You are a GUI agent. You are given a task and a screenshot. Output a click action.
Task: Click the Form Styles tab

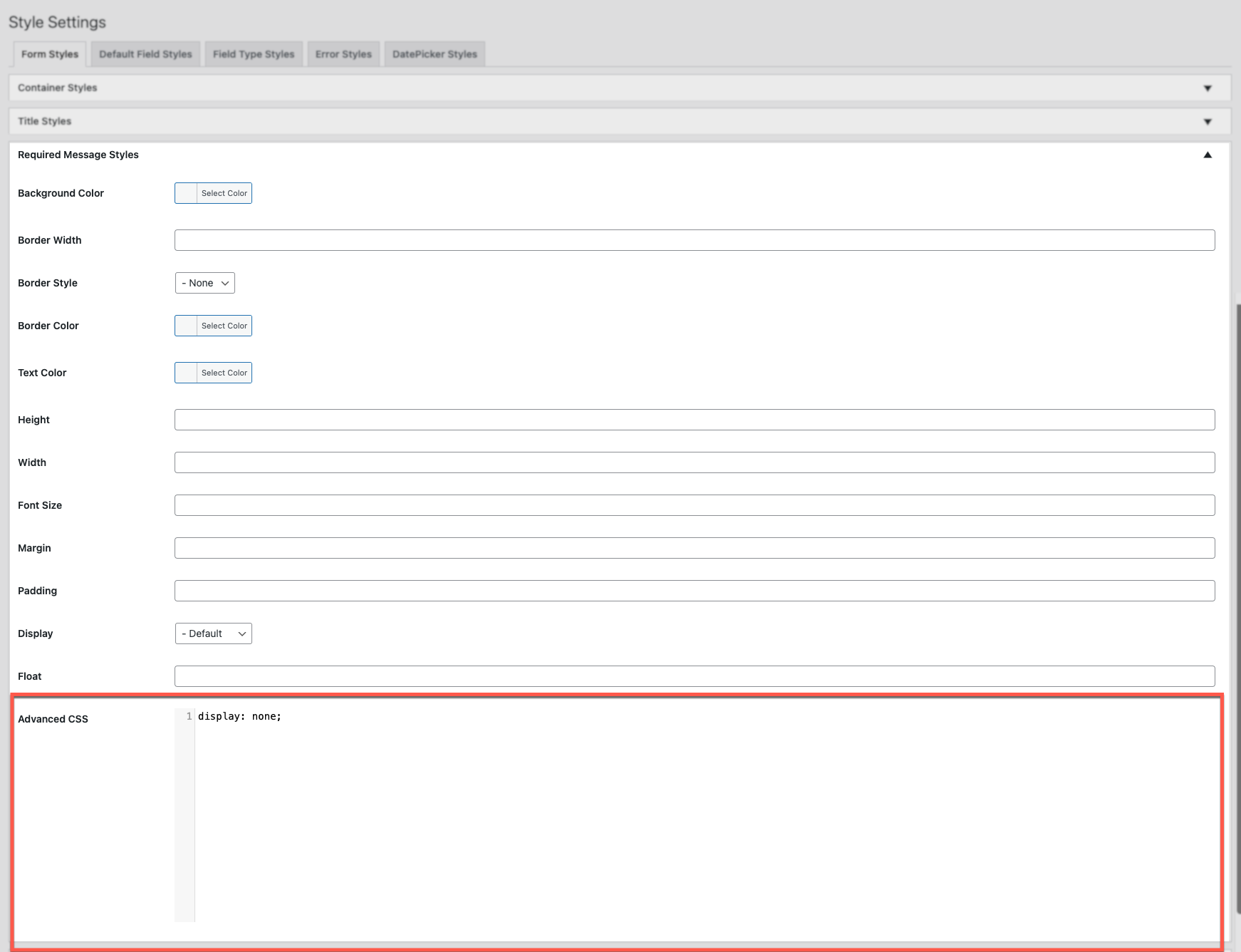50,54
